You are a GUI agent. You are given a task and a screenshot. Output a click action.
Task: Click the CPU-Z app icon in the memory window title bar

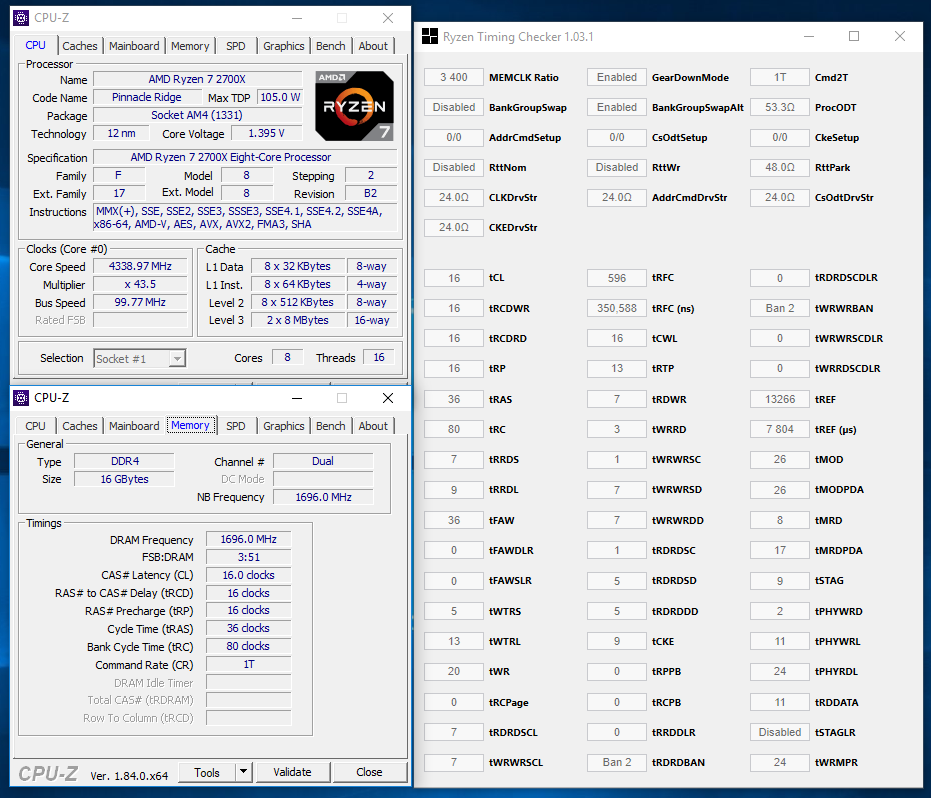coord(21,398)
